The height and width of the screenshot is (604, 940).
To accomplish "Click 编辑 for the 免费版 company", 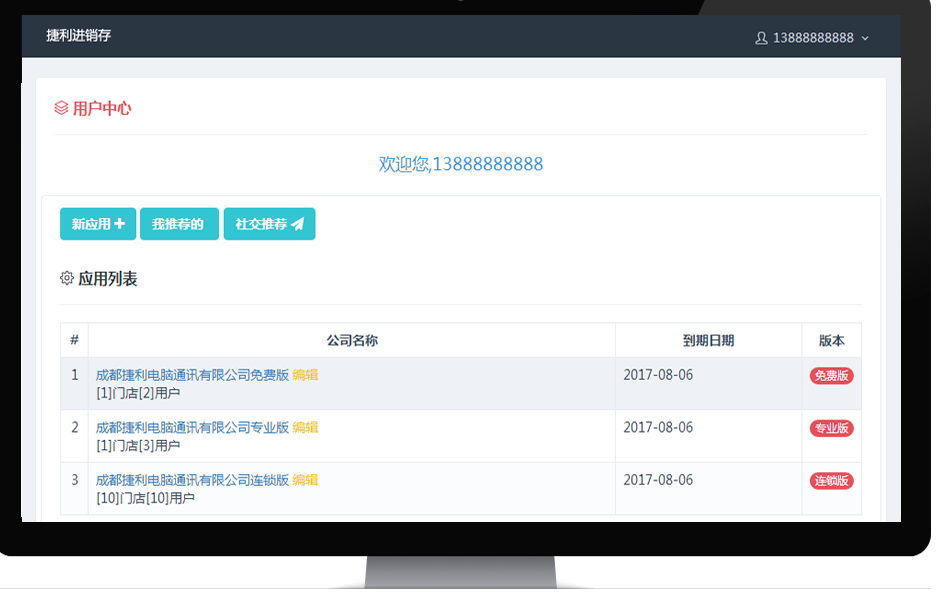I will 305,375.
